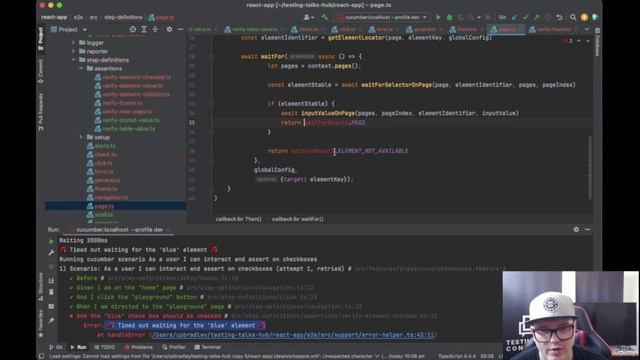Click the Select Opened File target icon
Viewport: 640px width, 360px height.
coord(133,29)
